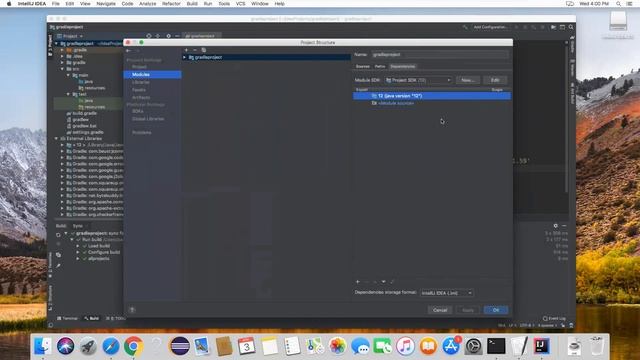The image size is (640, 360).
Task: Switch to the Sources tab
Action: (x=362, y=67)
